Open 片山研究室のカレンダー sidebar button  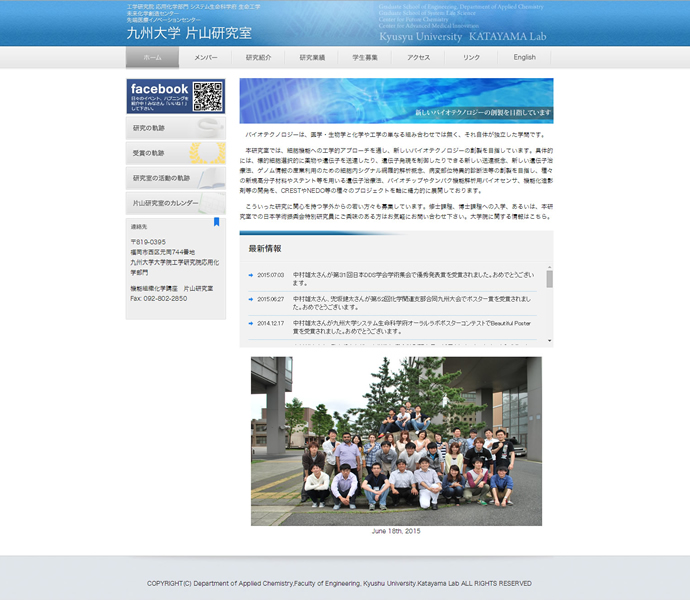point(176,203)
